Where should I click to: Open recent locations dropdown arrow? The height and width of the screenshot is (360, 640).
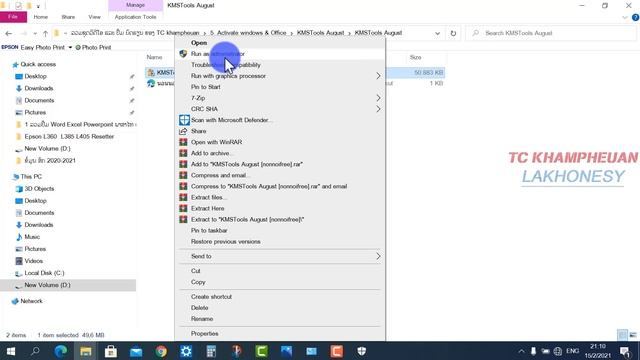35,33
